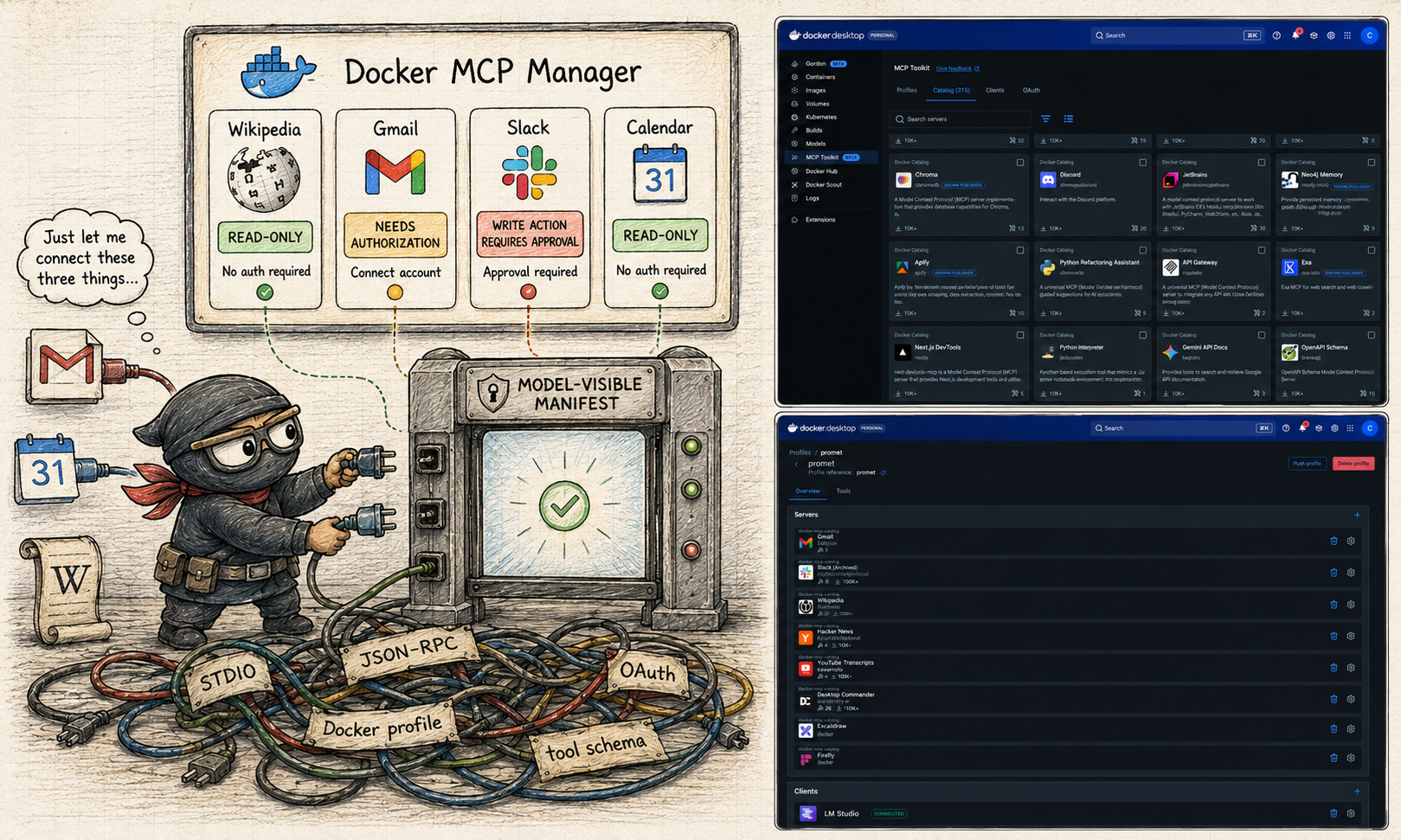Open Models in the catalog window sidebar
Screen dimensions: 1401x840
(815, 144)
